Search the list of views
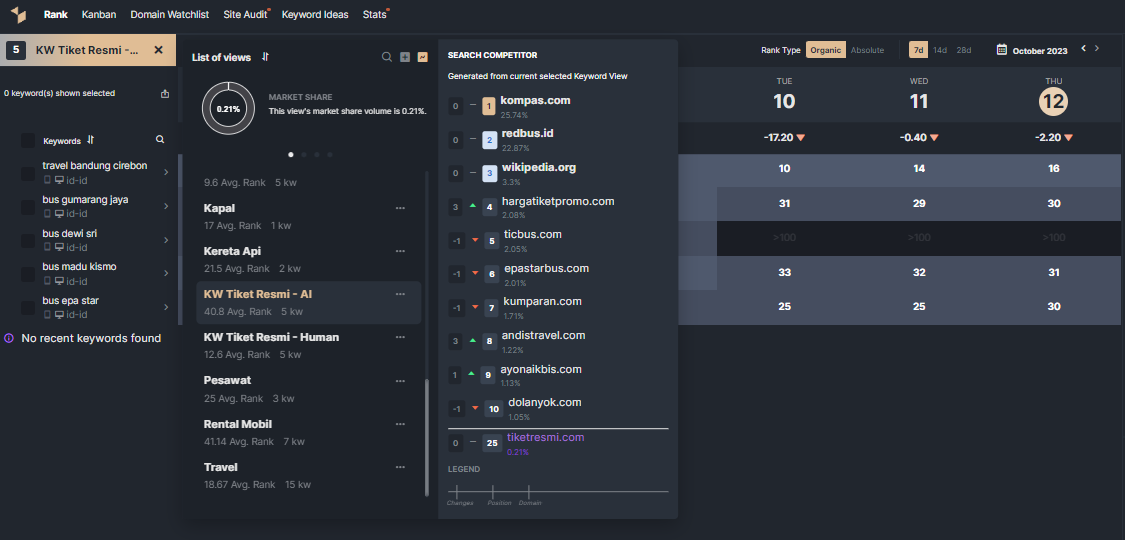The image size is (1125, 540). [x=387, y=57]
